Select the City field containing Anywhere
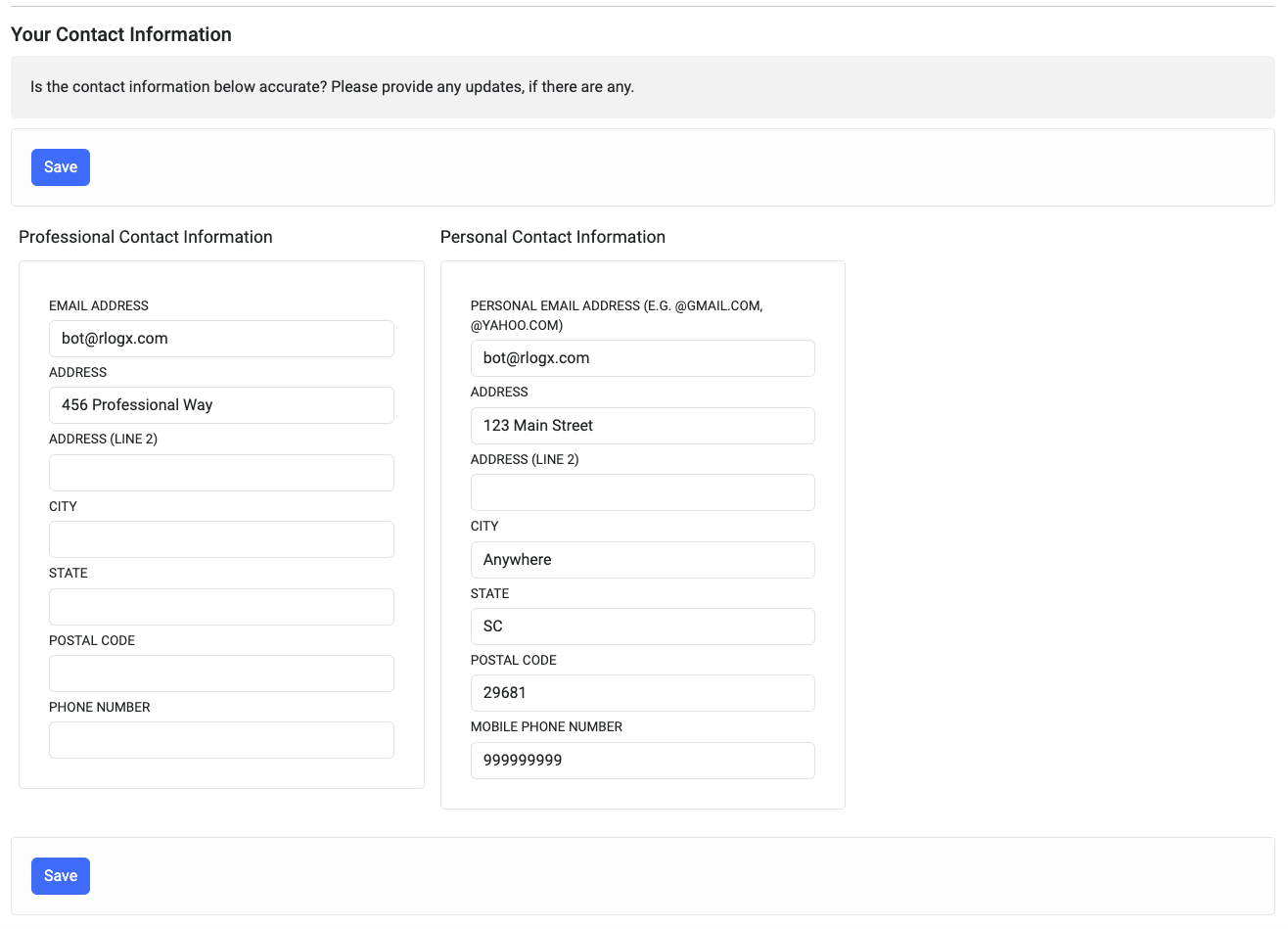Screen dimensions: 1288x929 [642, 559]
